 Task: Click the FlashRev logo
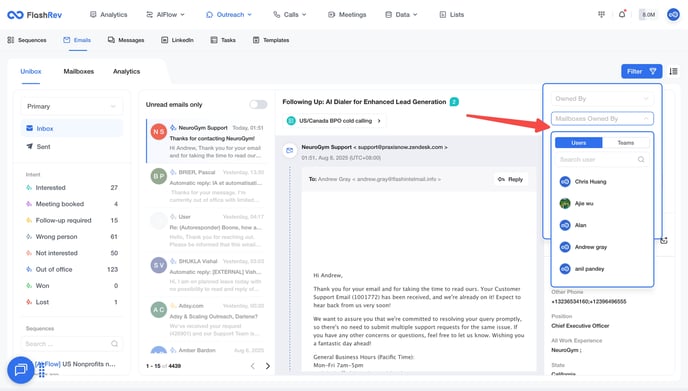pyautogui.click(x=35, y=15)
